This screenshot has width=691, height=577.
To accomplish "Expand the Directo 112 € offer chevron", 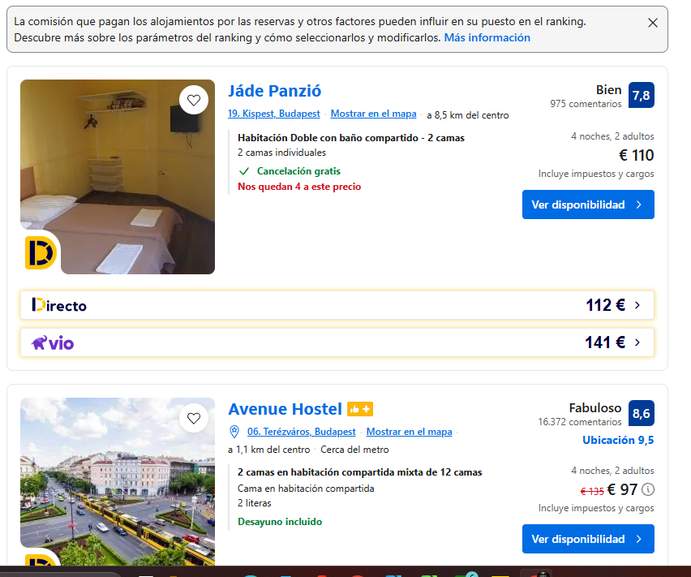I will click(637, 305).
